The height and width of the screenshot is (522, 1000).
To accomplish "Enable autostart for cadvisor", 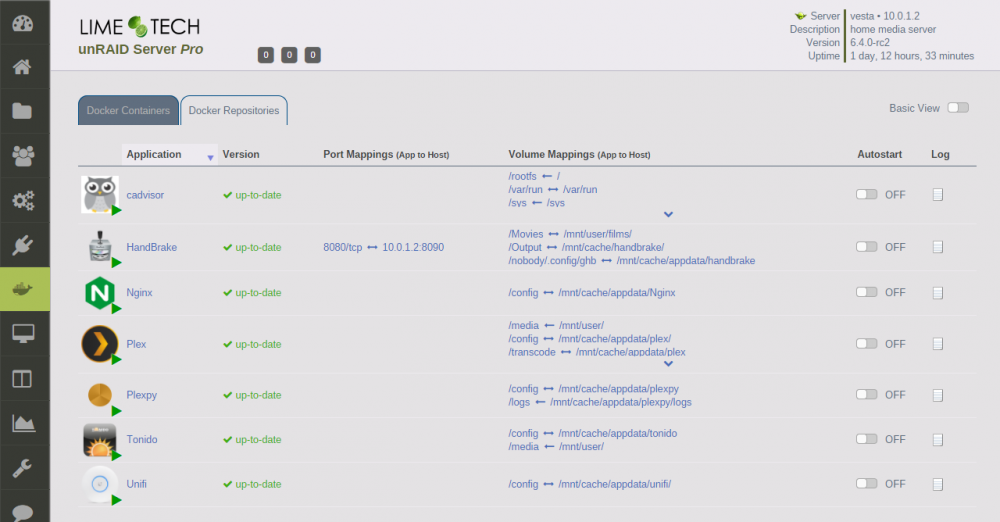I will coord(867,194).
